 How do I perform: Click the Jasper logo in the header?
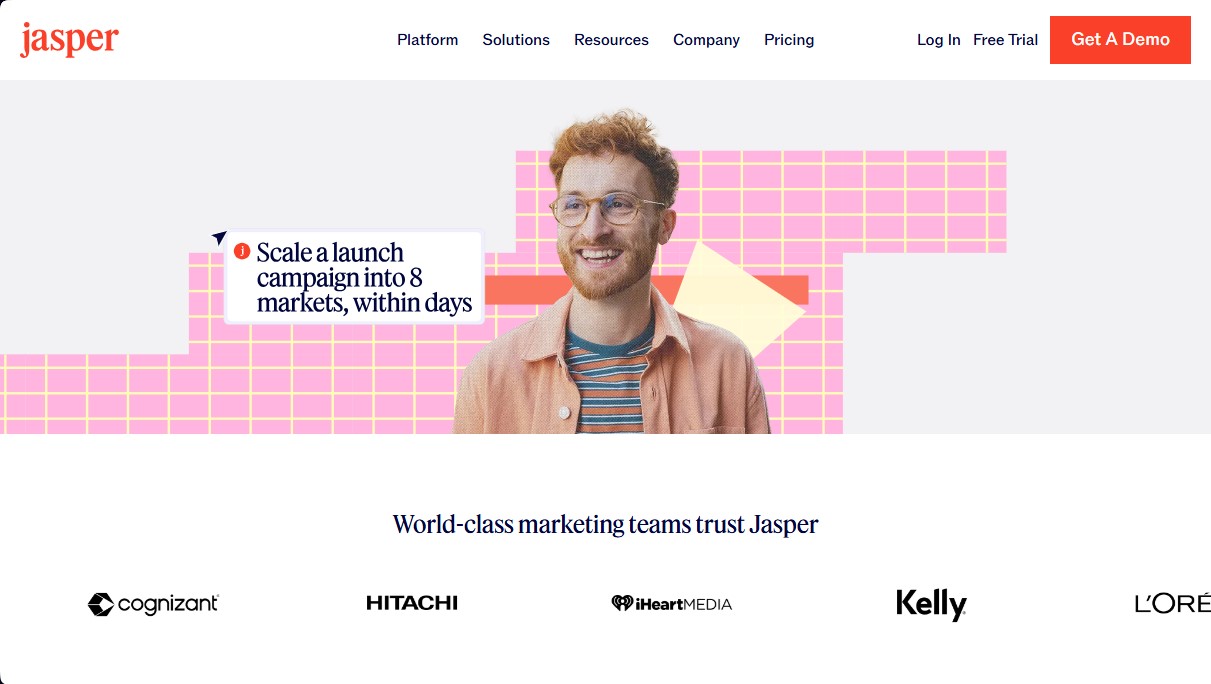(69, 40)
